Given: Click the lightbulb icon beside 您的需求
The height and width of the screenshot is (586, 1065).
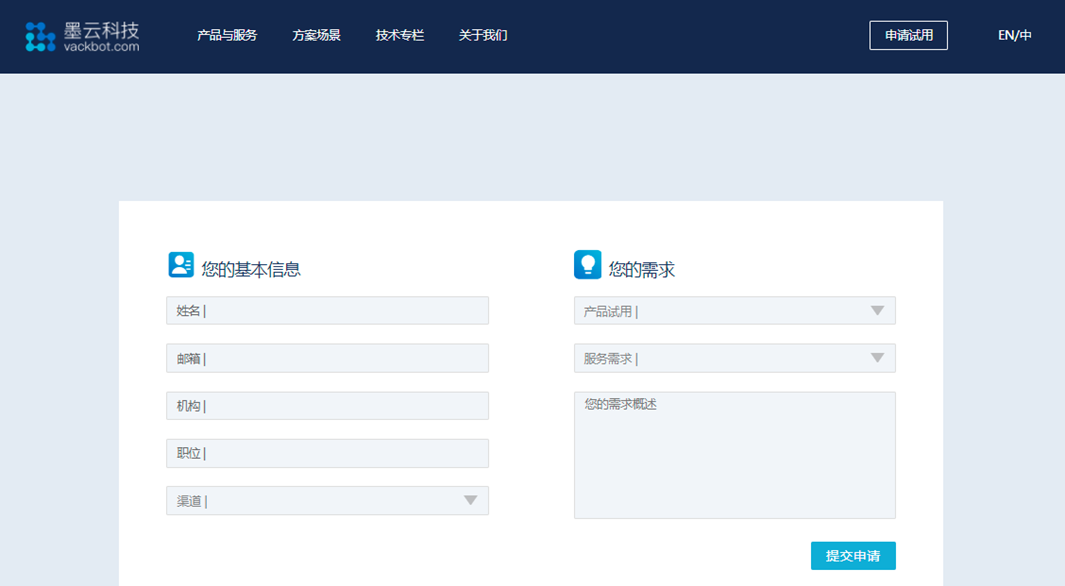Looking at the screenshot, I should coord(588,265).
